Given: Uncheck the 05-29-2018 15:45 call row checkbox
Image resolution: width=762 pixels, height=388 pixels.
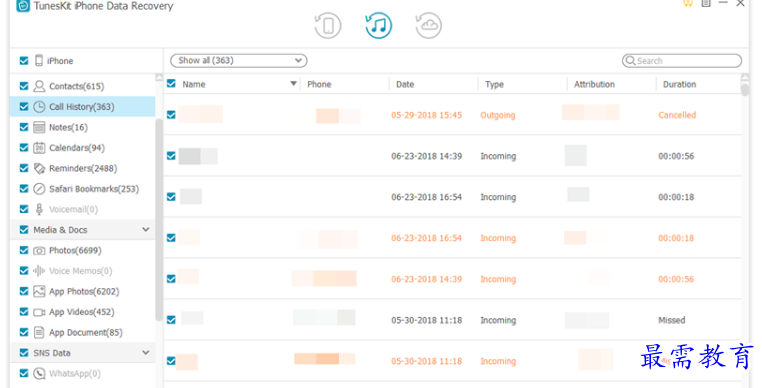Looking at the screenshot, I should (x=171, y=115).
